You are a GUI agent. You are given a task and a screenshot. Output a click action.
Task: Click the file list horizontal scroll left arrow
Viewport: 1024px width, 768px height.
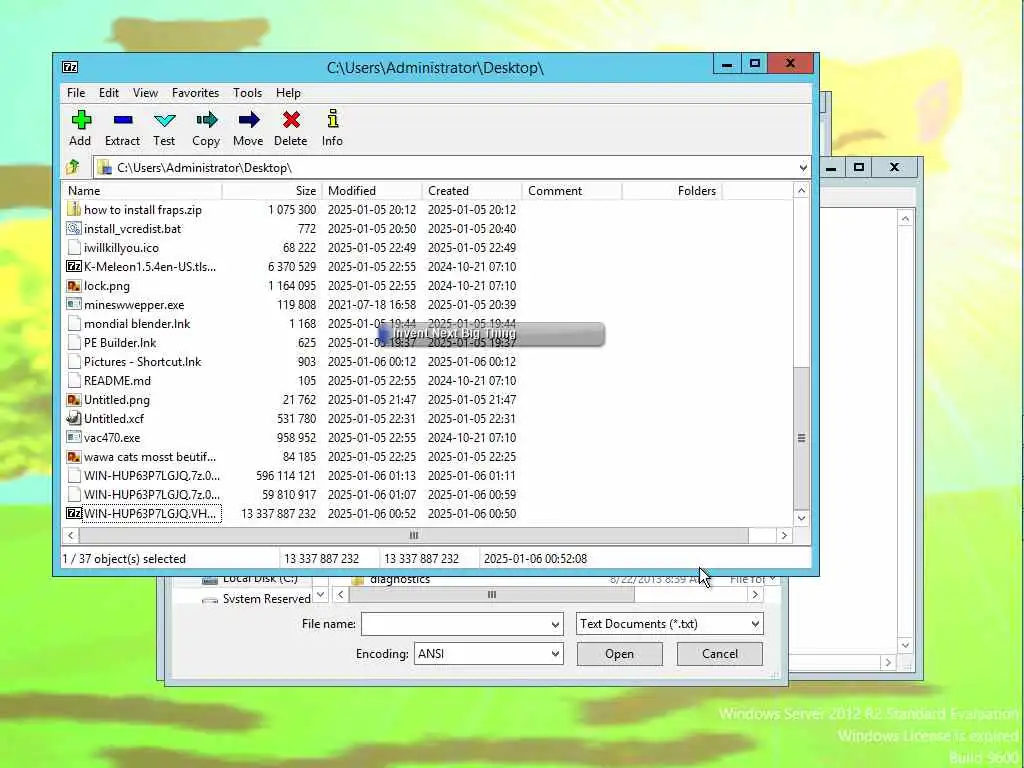pos(71,536)
